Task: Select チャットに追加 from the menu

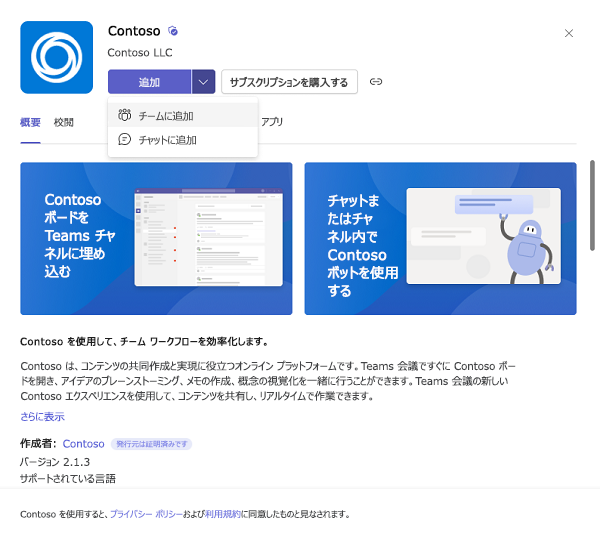Action: (183, 140)
